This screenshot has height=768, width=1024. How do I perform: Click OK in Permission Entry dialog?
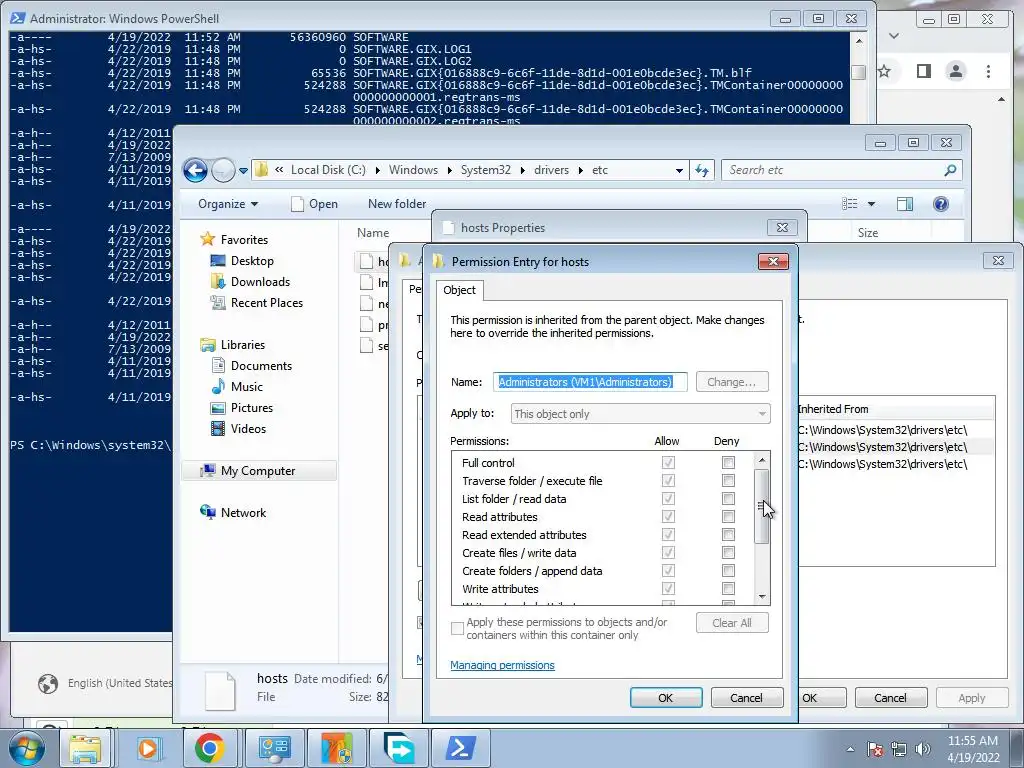(665, 697)
